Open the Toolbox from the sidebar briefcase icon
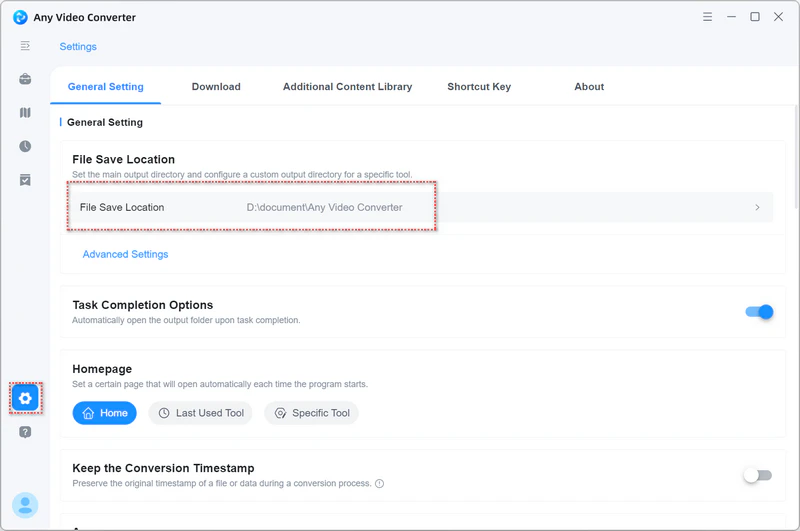Image resolution: width=800 pixels, height=531 pixels. pyautogui.click(x=25, y=79)
